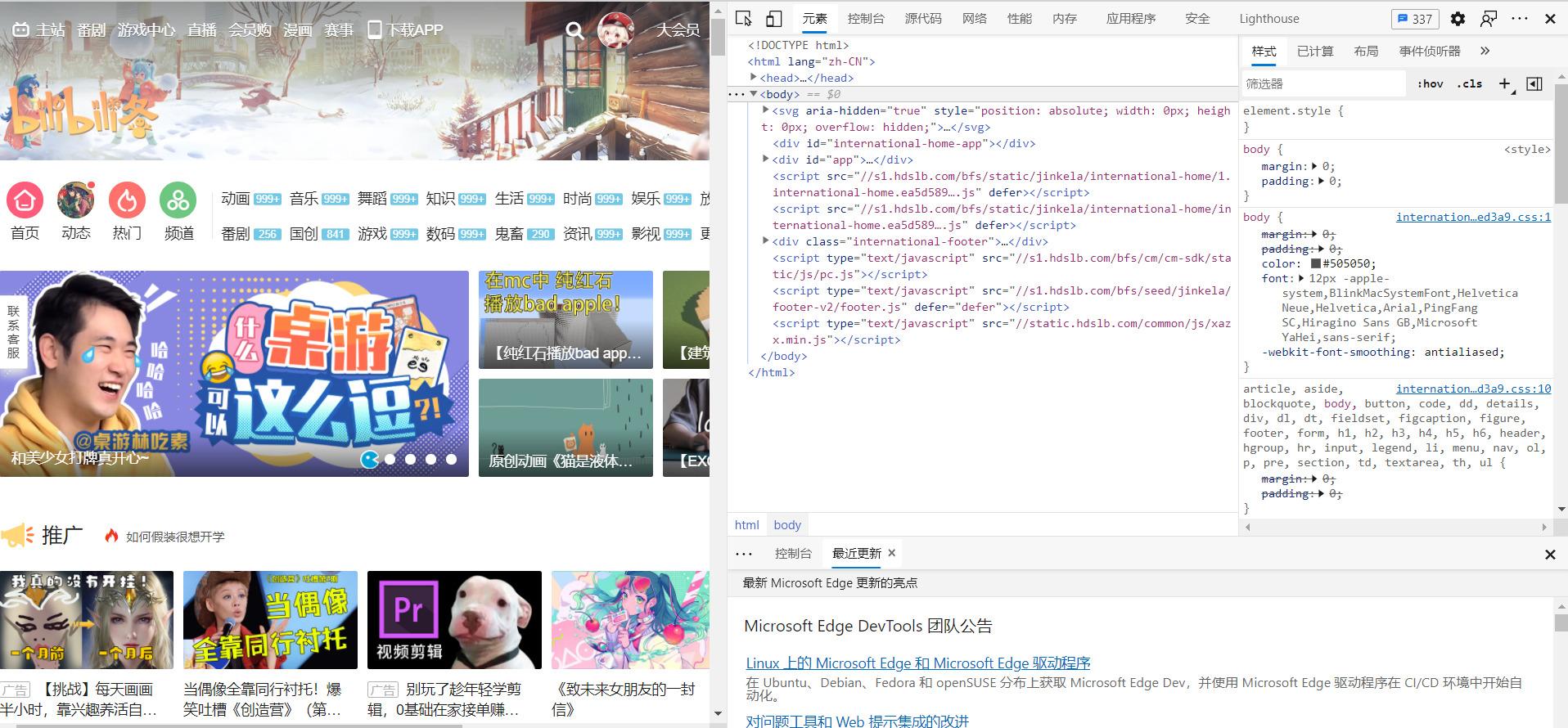Click the 主站 TV icon
The width and height of the screenshot is (1568, 728).
pyautogui.click(x=21, y=30)
